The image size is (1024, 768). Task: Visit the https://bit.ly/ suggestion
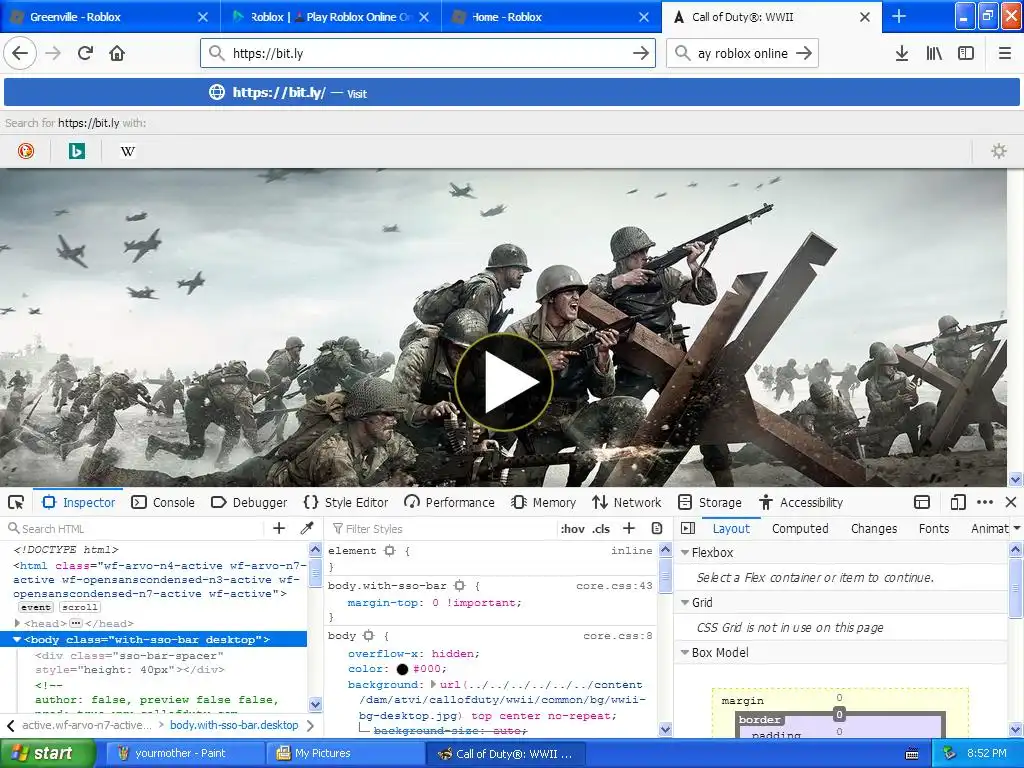click(512, 93)
